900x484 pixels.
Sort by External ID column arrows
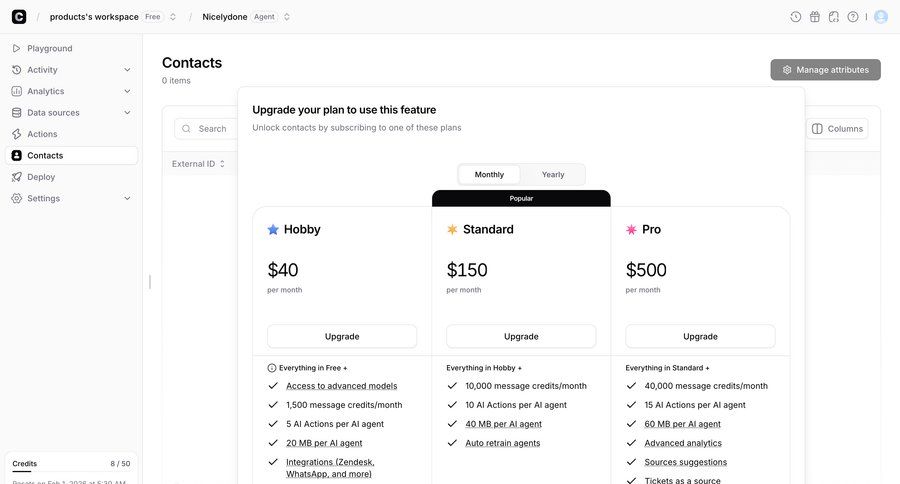pyautogui.click(x=222, y=164)
